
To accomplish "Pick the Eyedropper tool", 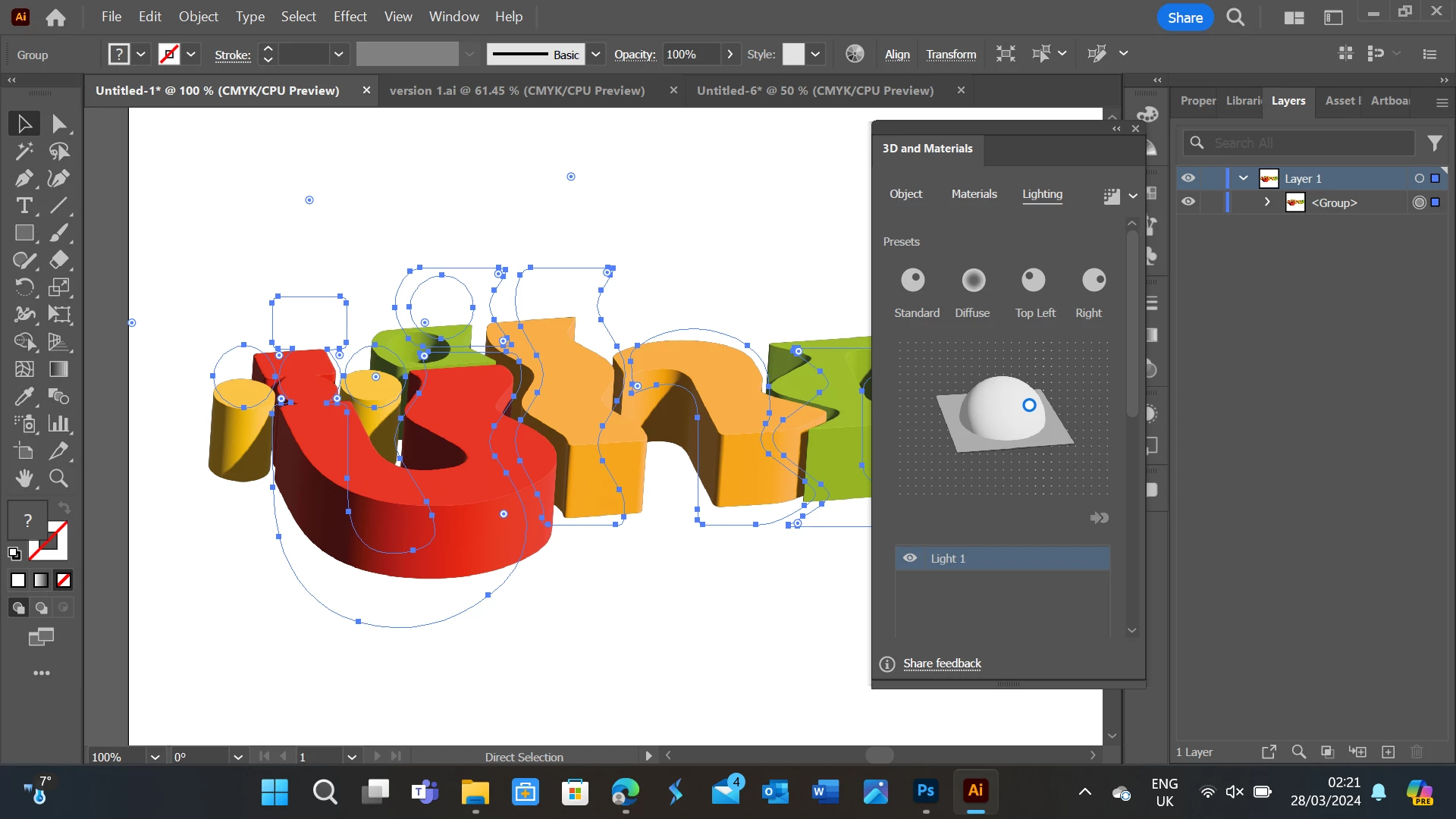I will (x=24, y=397).
